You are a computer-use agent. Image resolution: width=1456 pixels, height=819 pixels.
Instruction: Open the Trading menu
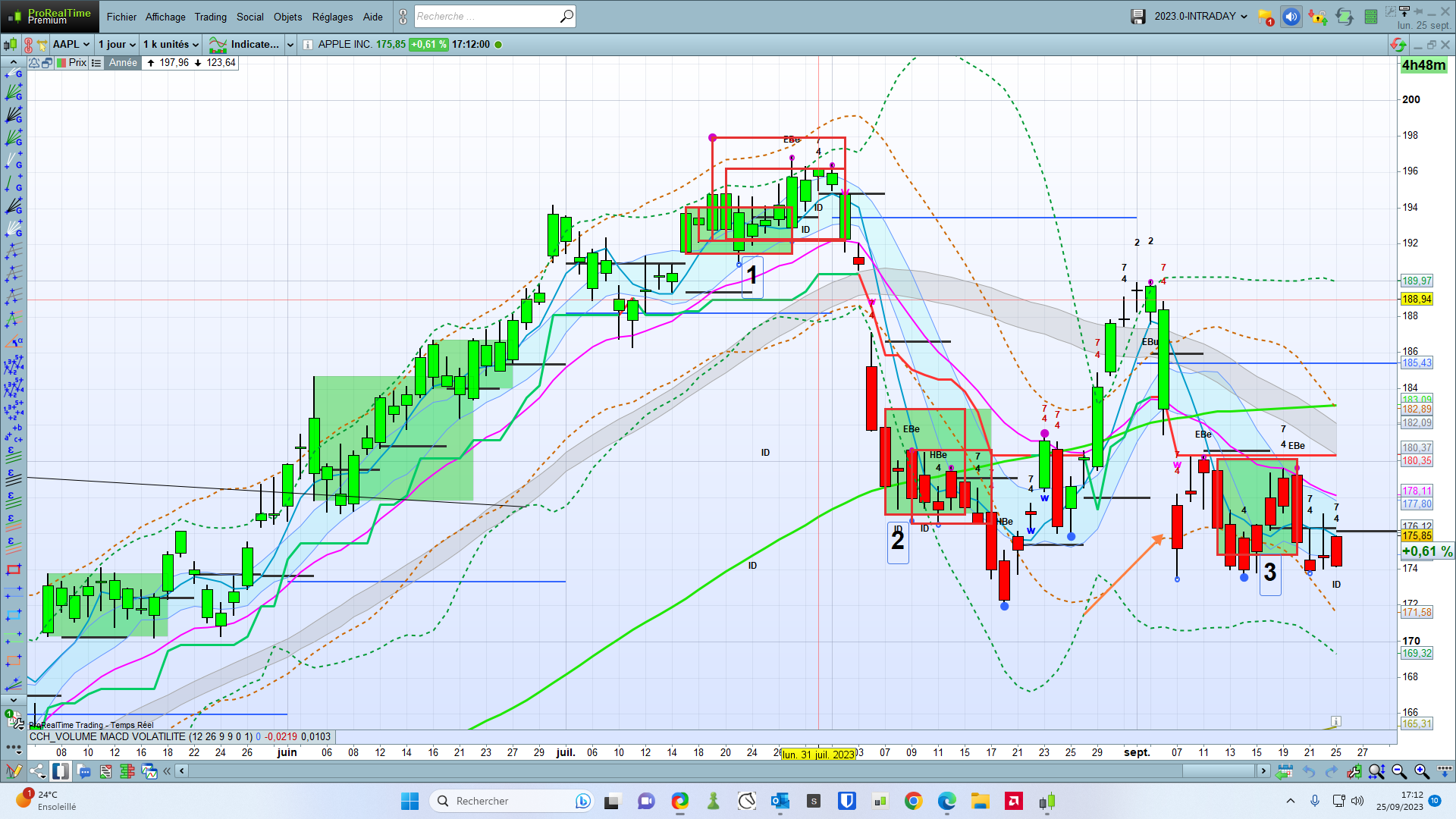(x=210, y=17)
